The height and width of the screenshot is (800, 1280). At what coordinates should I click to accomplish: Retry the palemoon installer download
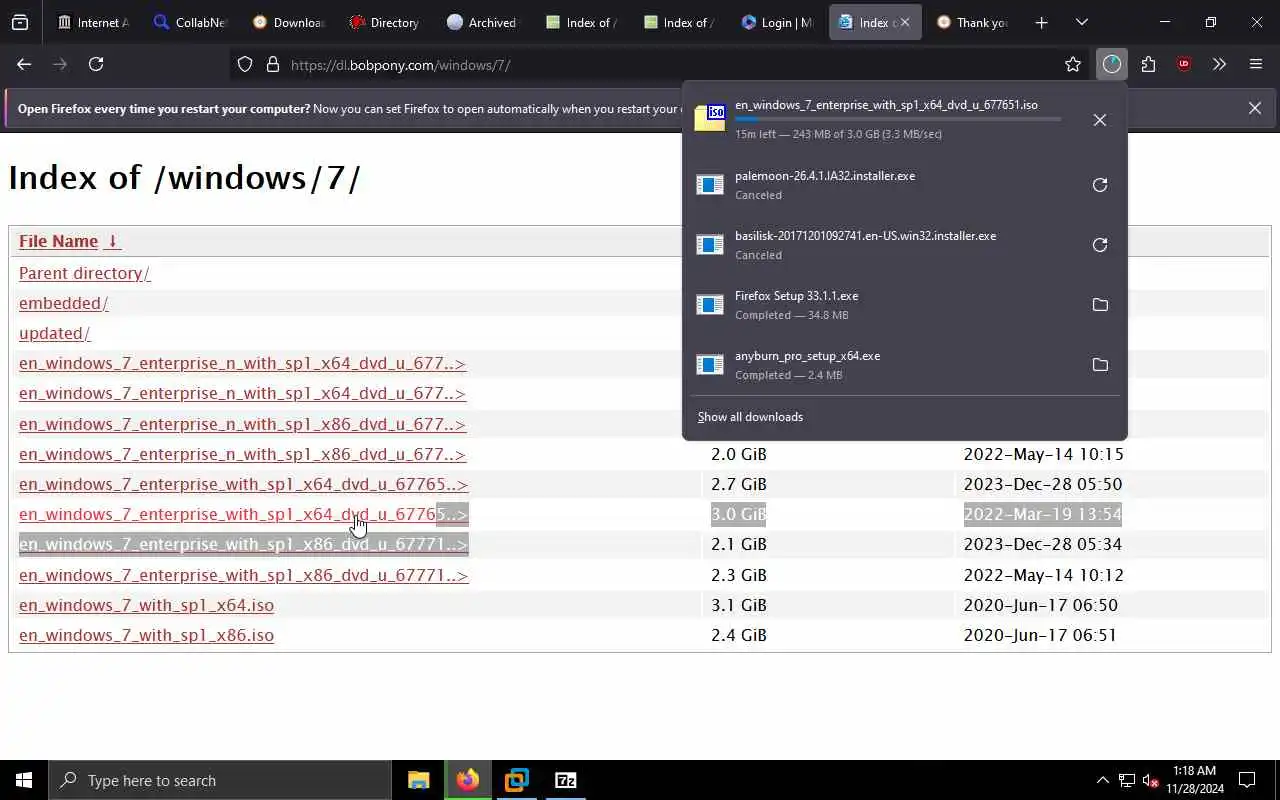pyautogui.click(x=1100, y=185)
